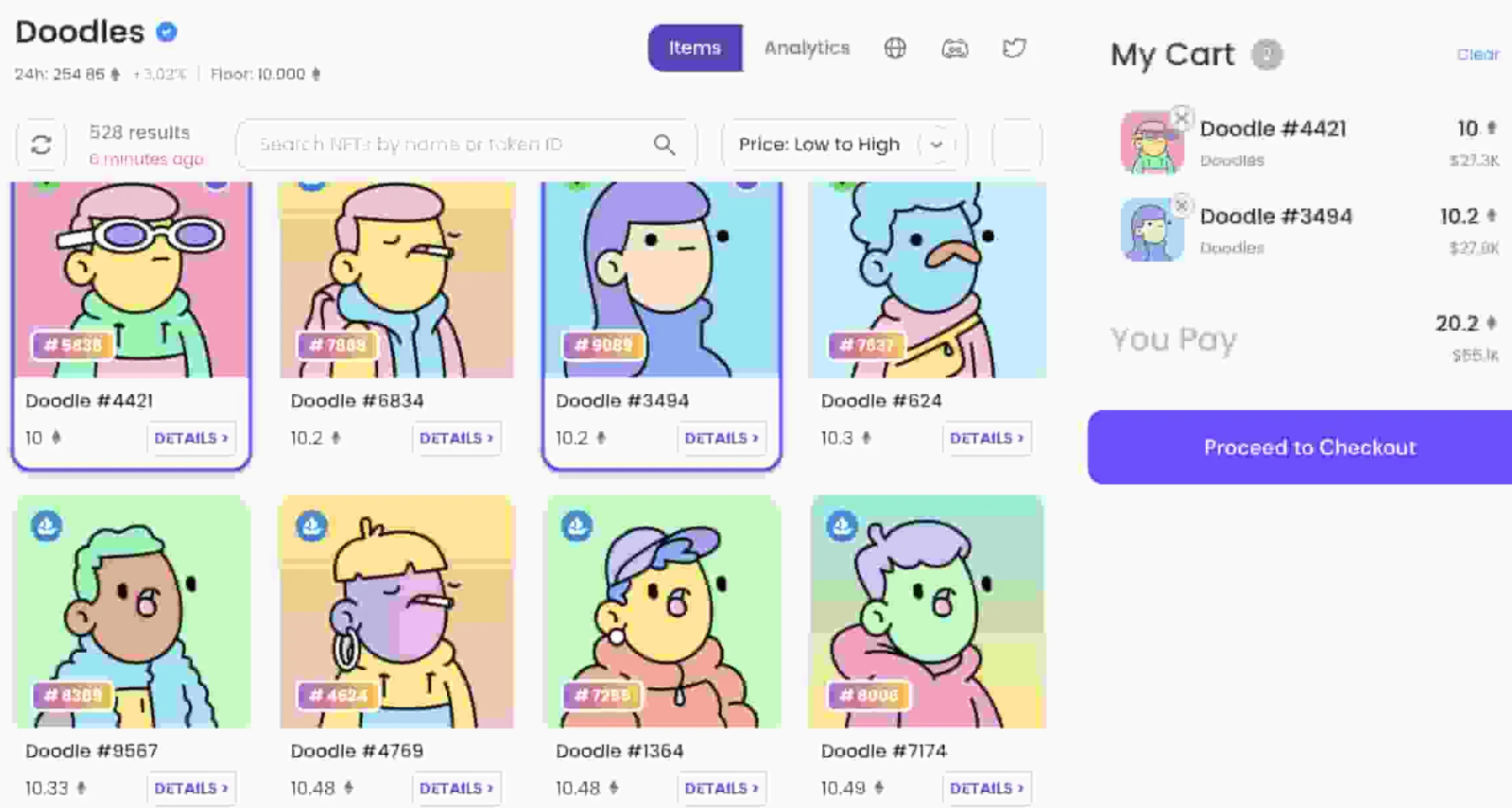Open the Twitter bird icon
Viewport: 1512px width, 808px height.
click(x=1014, y=48)
